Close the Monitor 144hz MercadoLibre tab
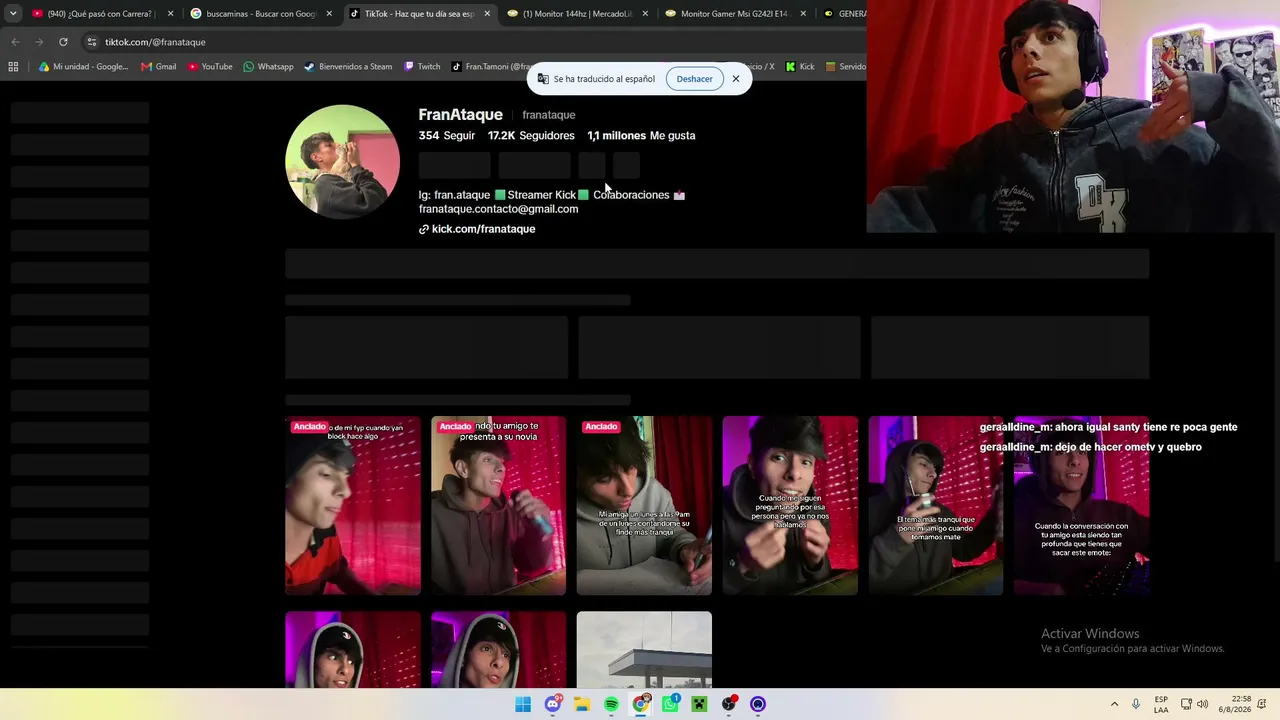1280x720 pixels. pyautogui.click(x=645, y=14)
